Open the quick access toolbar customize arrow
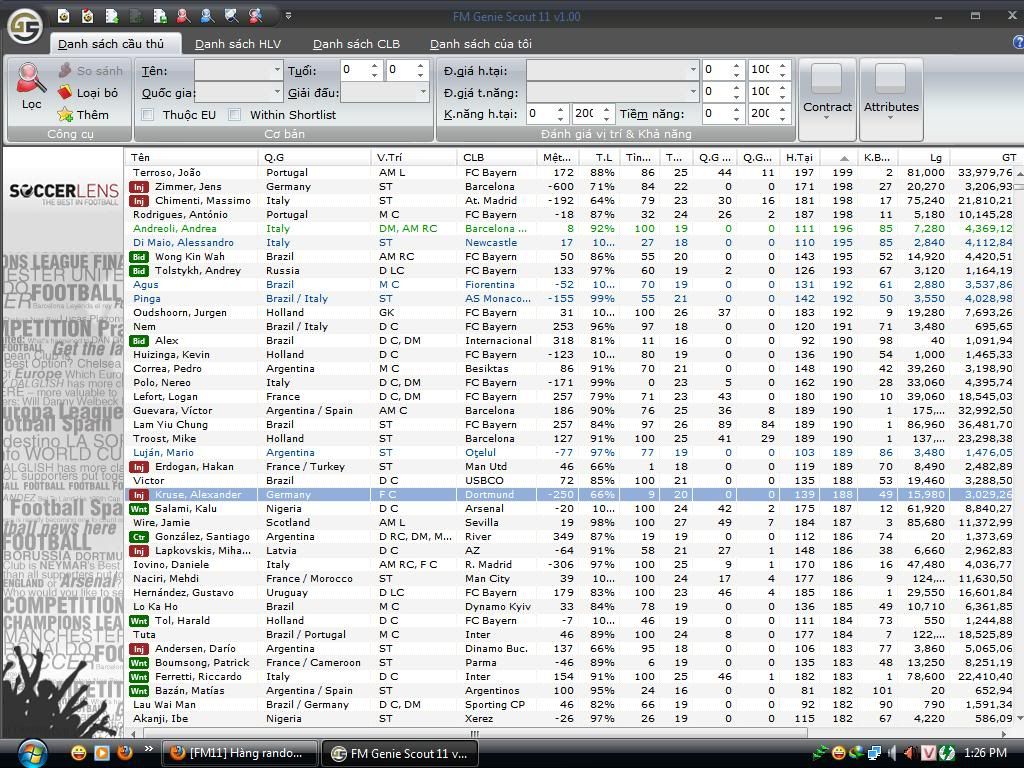This screenshot has height=768, width=1024. click(x=288, y=16)
